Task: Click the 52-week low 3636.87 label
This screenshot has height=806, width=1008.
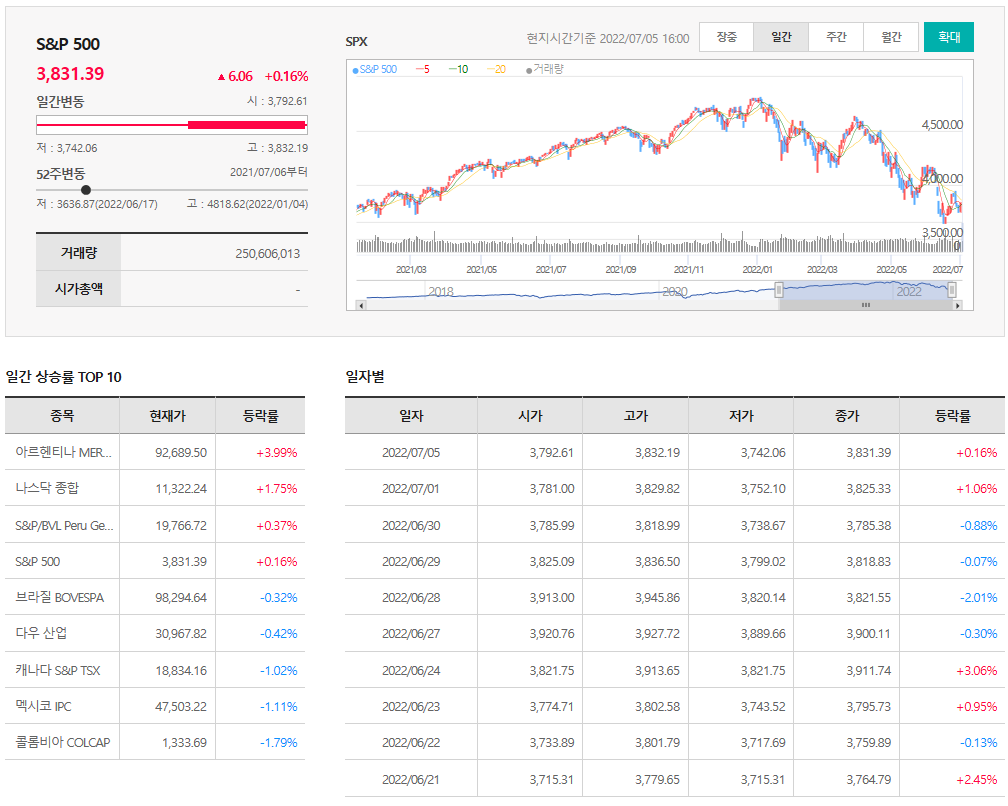Action: [96, 204]
